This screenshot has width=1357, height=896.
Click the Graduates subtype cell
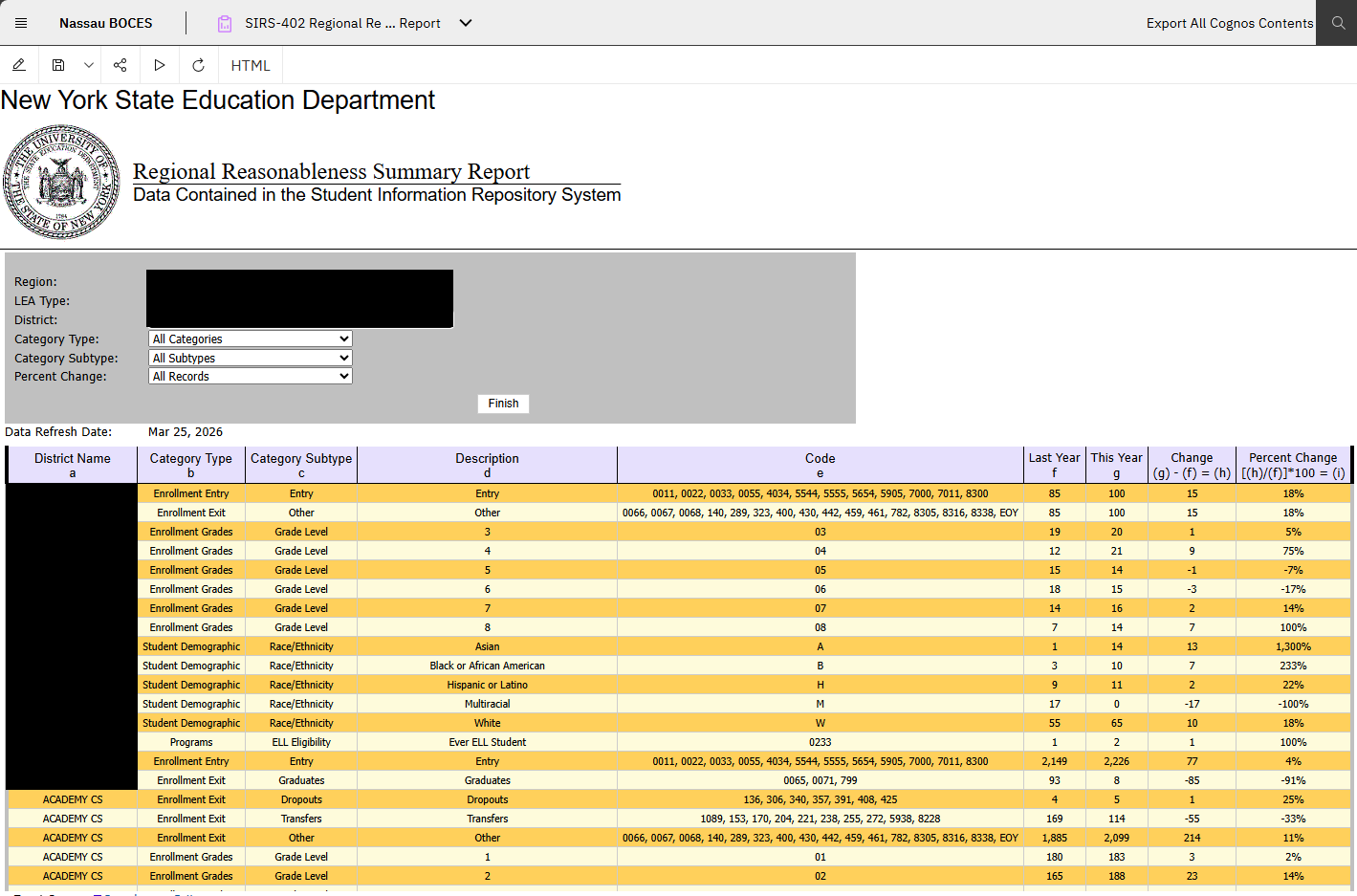click(301, 780)
